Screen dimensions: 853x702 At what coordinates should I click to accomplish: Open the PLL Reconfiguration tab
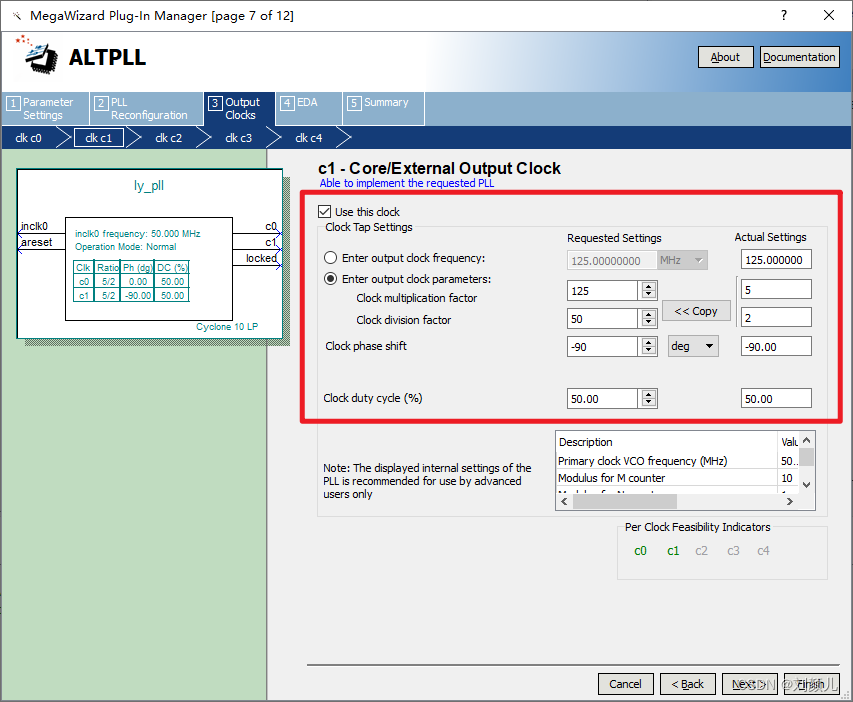[x=146, y=108]
